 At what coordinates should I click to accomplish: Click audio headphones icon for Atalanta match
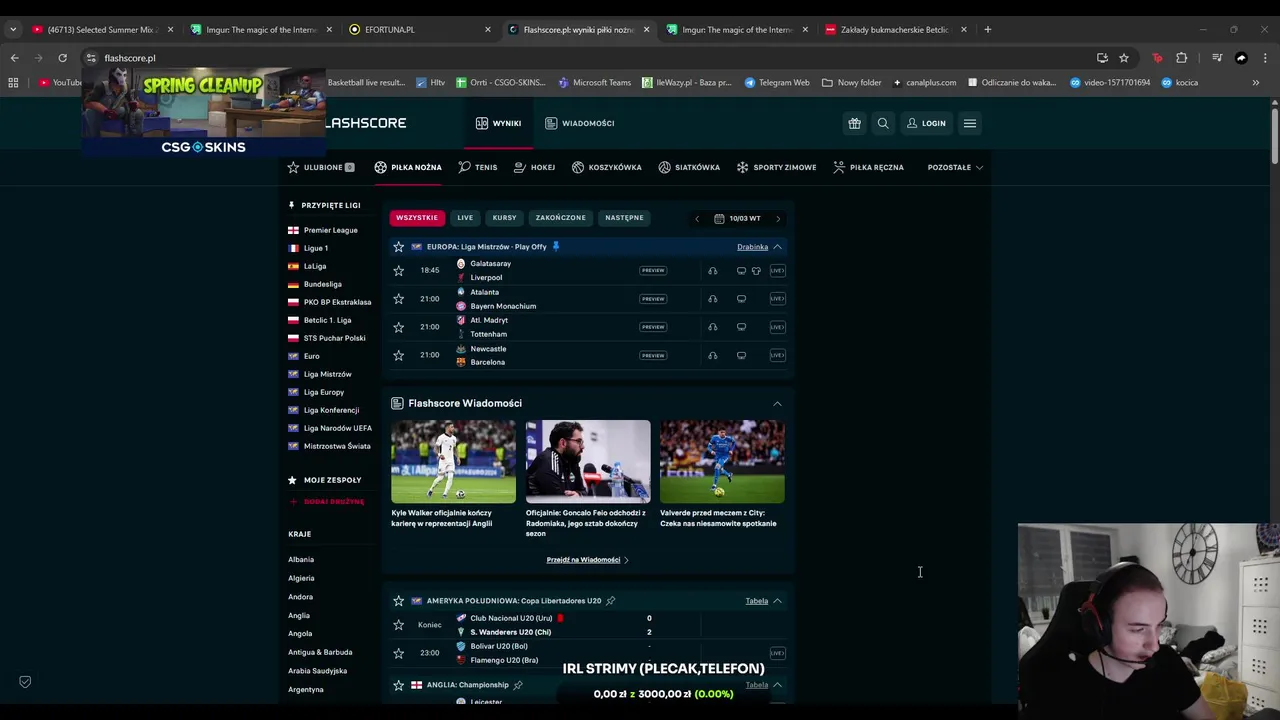[712, 298]
